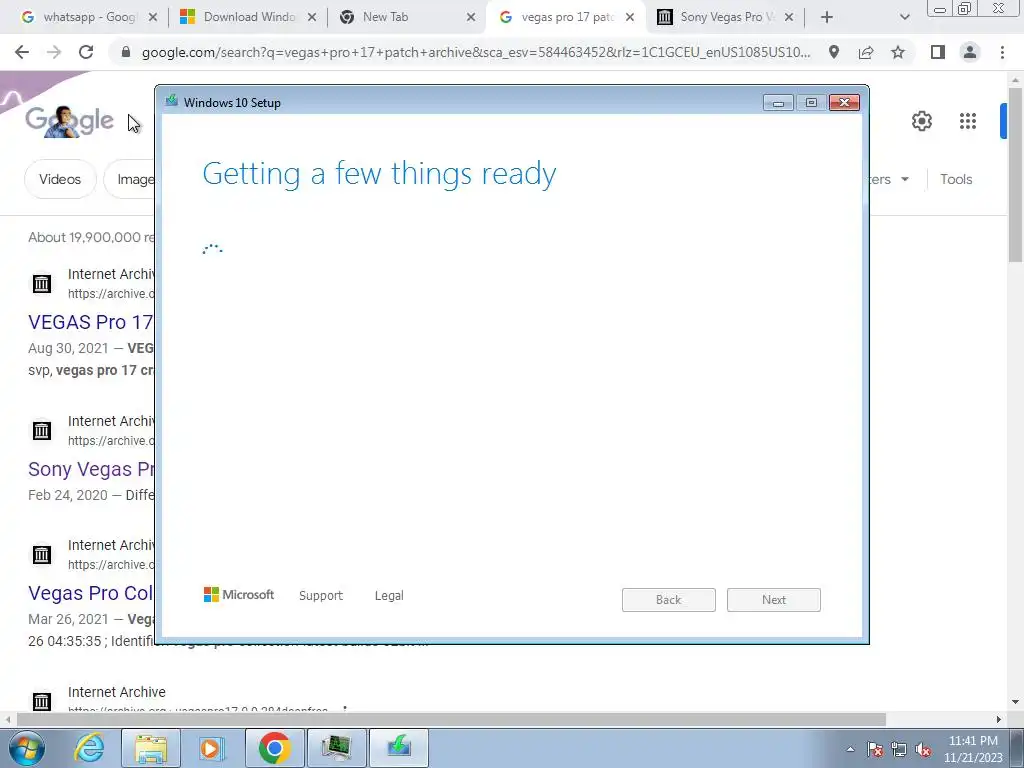The width and height of the screenshot is (1024, 768).
Task: Click the horizontal scrollbar thumb
Action: click(451, 719)
